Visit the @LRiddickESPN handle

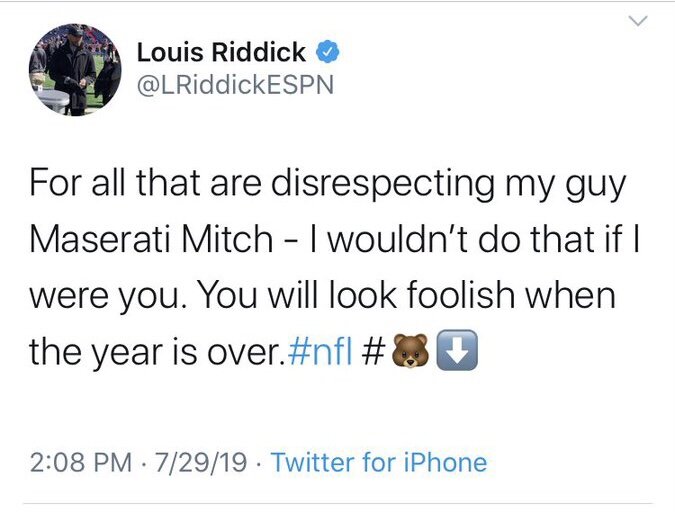[234, 84]
